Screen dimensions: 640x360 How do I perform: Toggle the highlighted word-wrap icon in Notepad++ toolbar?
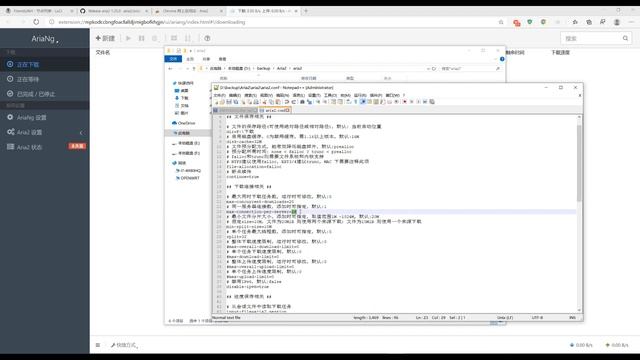pos(362,102)
